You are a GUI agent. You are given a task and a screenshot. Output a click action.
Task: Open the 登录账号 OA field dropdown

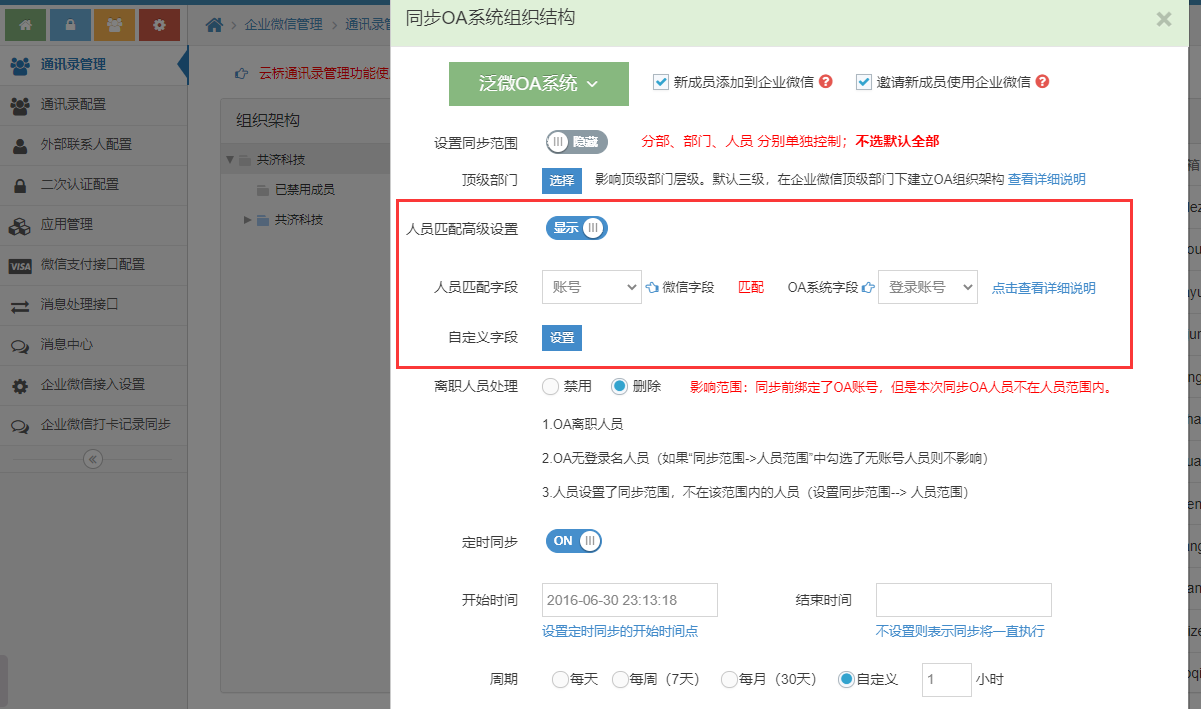click(x=927, y=287)
